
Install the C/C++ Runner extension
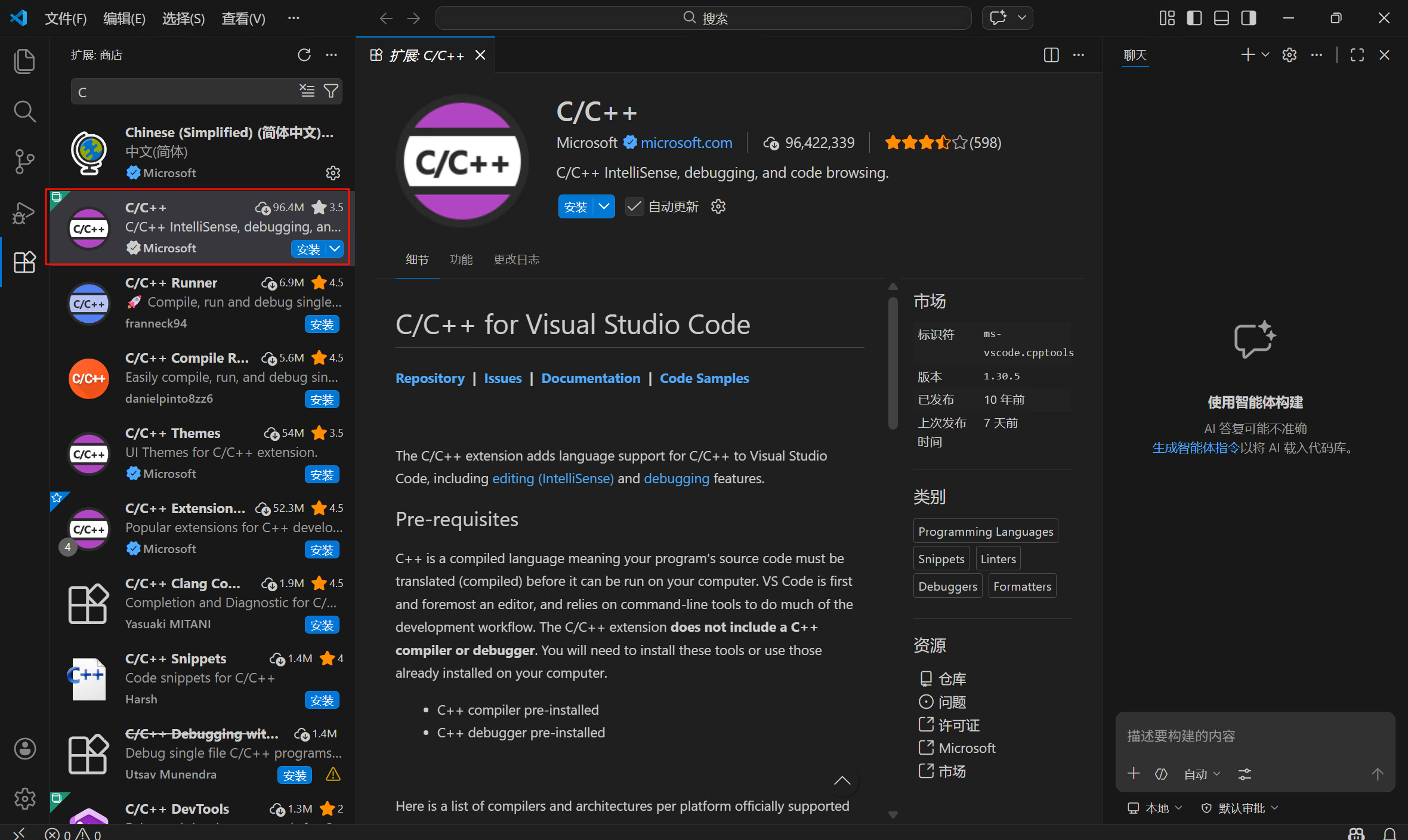[322, 325]
